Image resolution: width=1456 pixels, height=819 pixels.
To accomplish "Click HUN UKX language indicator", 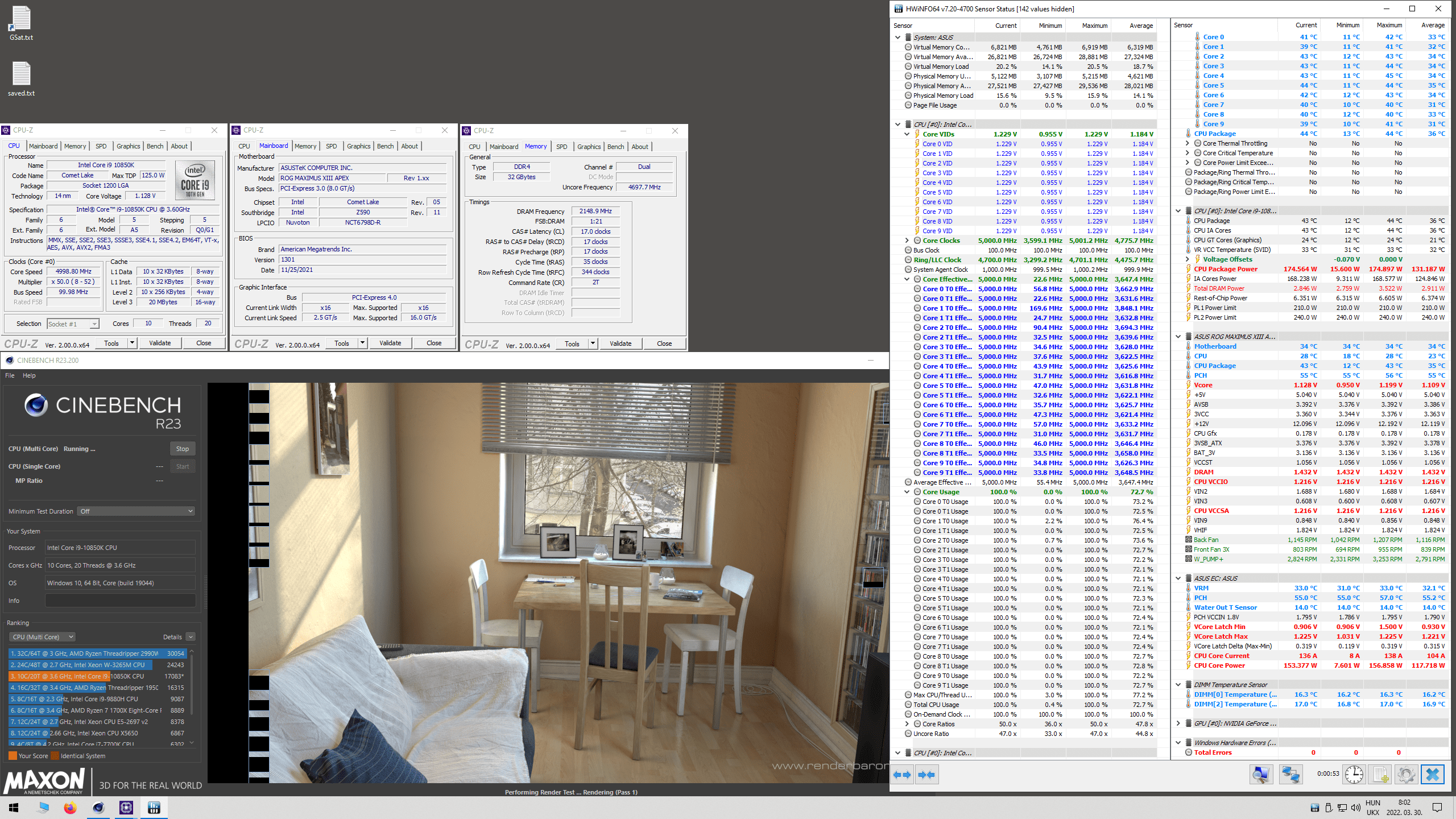I will click(x=1373, y=808).
